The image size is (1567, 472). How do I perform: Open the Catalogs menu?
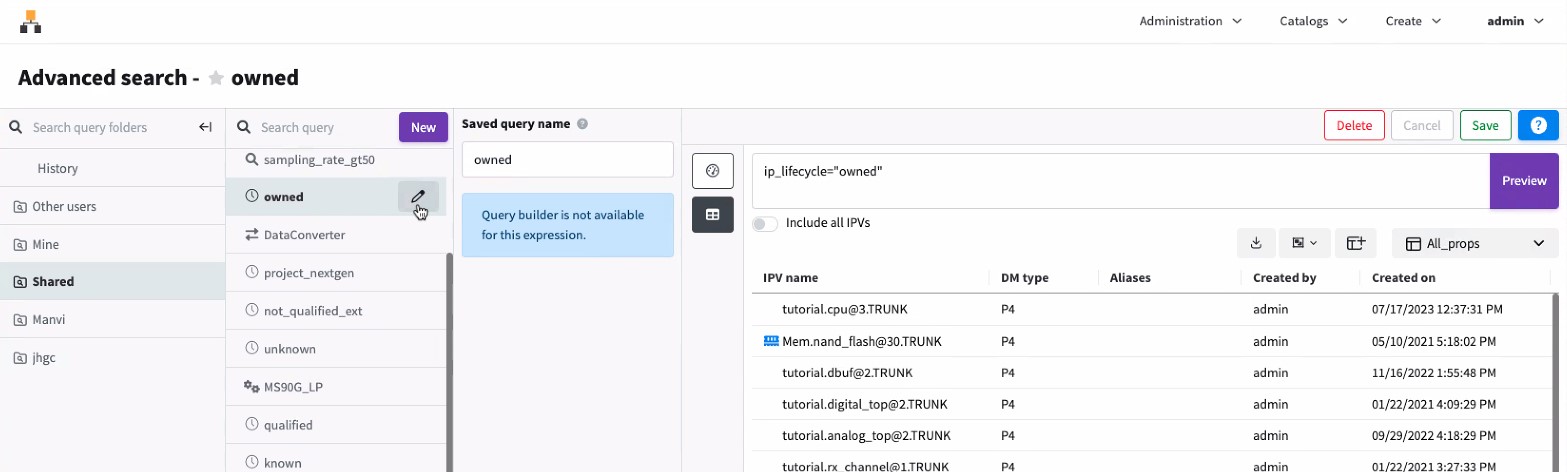1311,20
